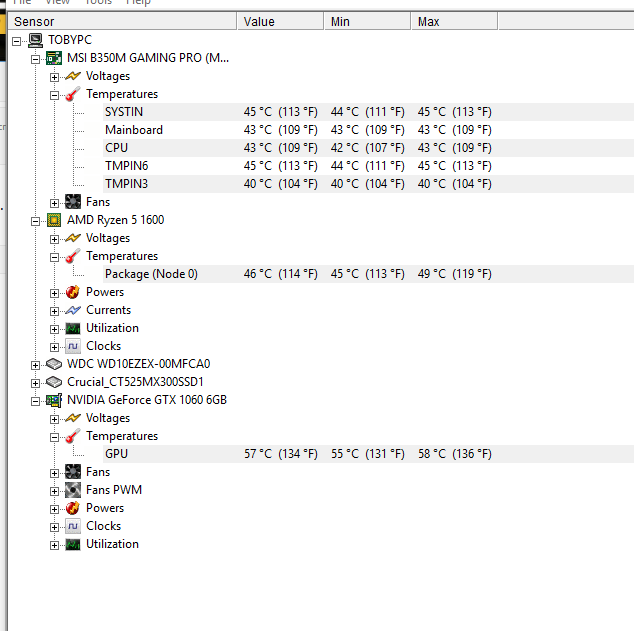634x631 pixels.
Task: Click the Ryzen Currents blue wave icon
Action: [x=73, y=310]
